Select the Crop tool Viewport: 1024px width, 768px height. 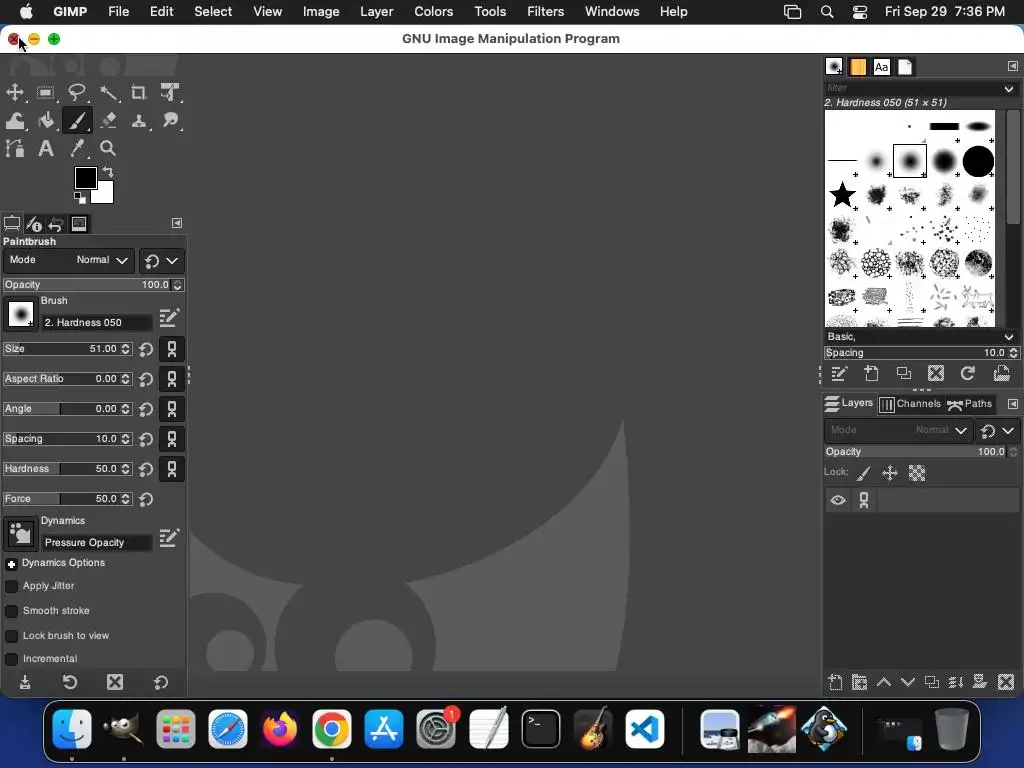(138, 92)
